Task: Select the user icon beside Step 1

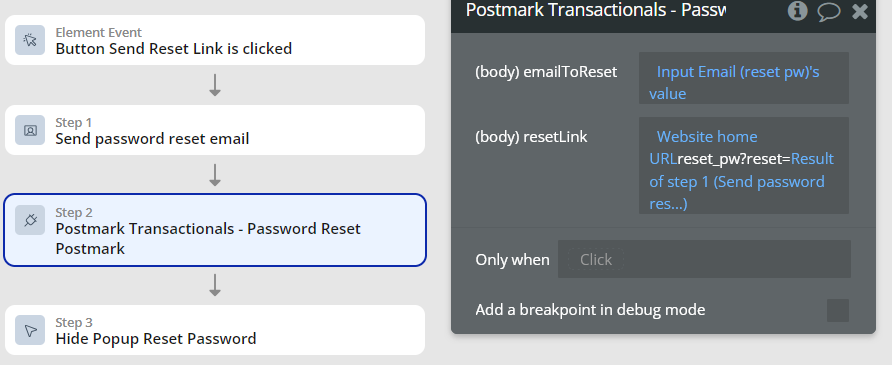Action: click(30, 130)
